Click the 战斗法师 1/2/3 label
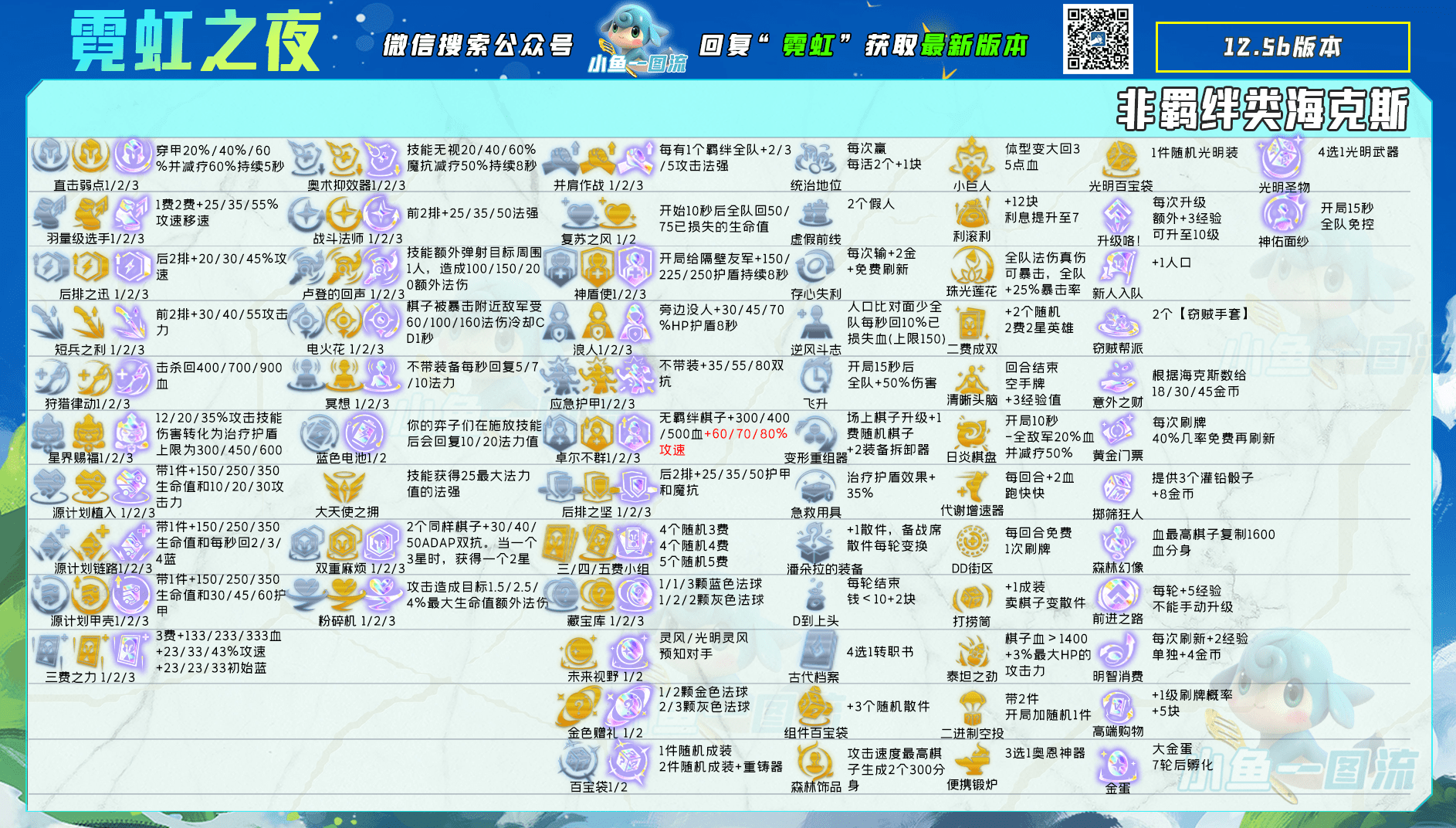 pos(358,239)
